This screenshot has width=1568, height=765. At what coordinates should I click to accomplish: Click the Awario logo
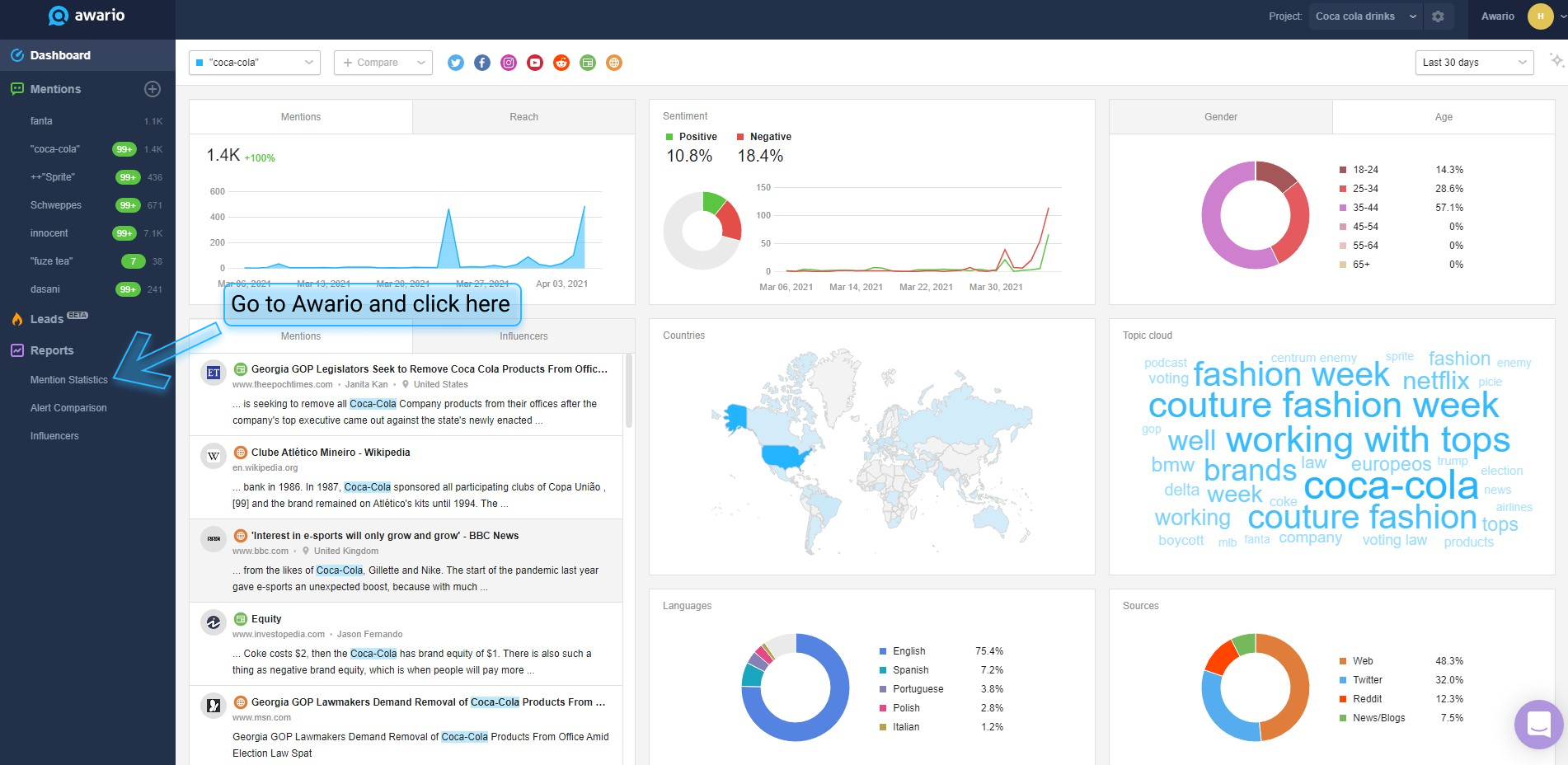87,16
